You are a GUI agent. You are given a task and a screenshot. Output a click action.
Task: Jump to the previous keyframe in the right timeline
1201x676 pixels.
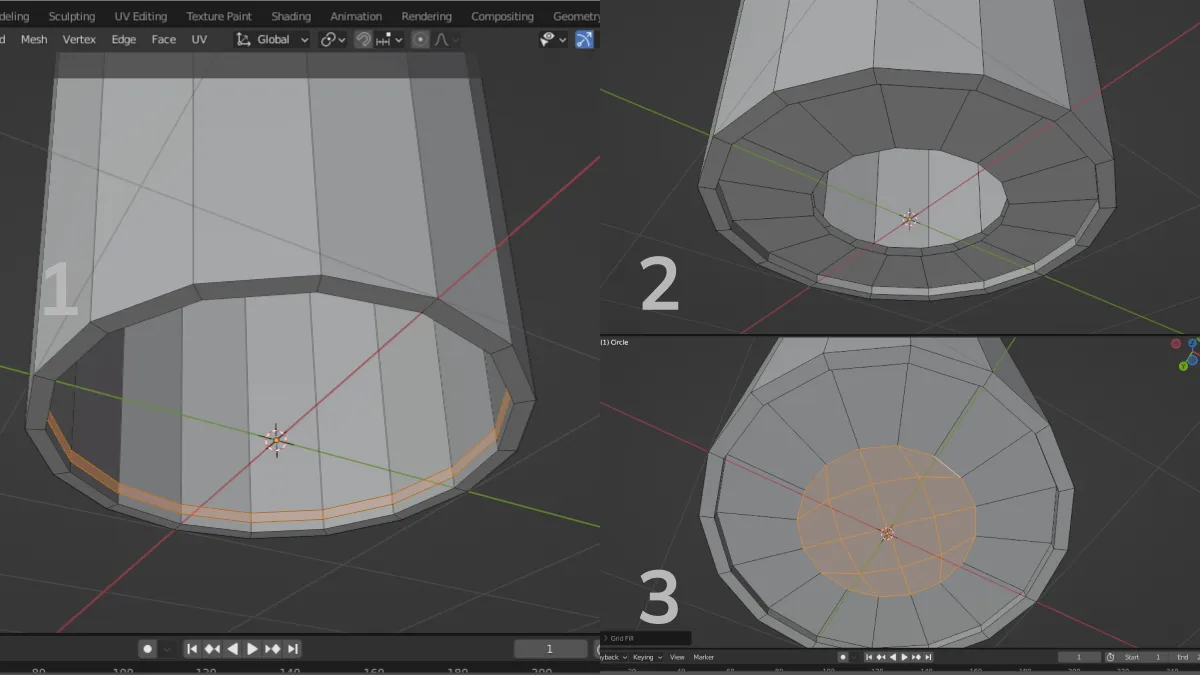(x=881, y=657)
